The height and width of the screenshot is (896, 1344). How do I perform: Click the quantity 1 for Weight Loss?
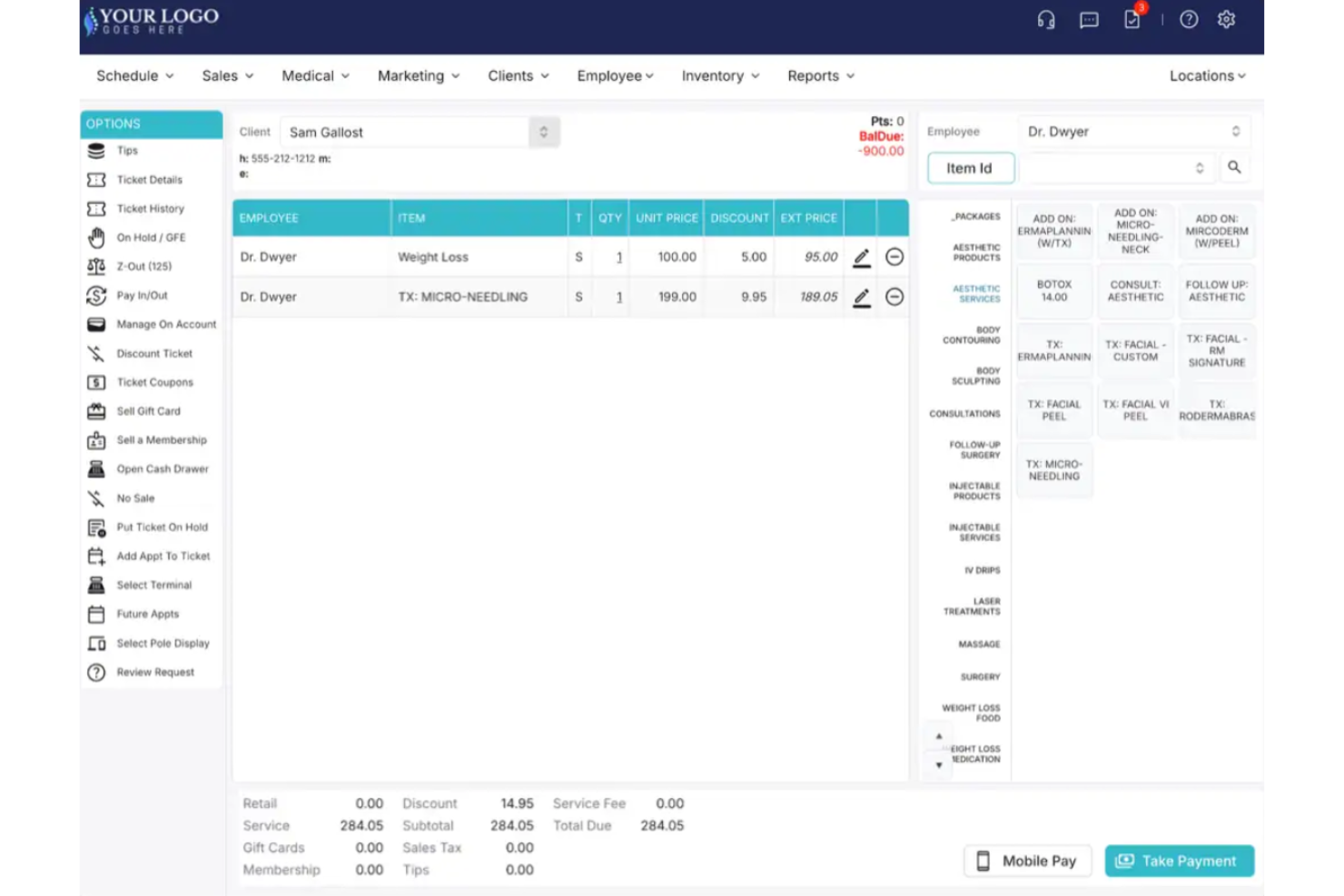click(619, 258)
